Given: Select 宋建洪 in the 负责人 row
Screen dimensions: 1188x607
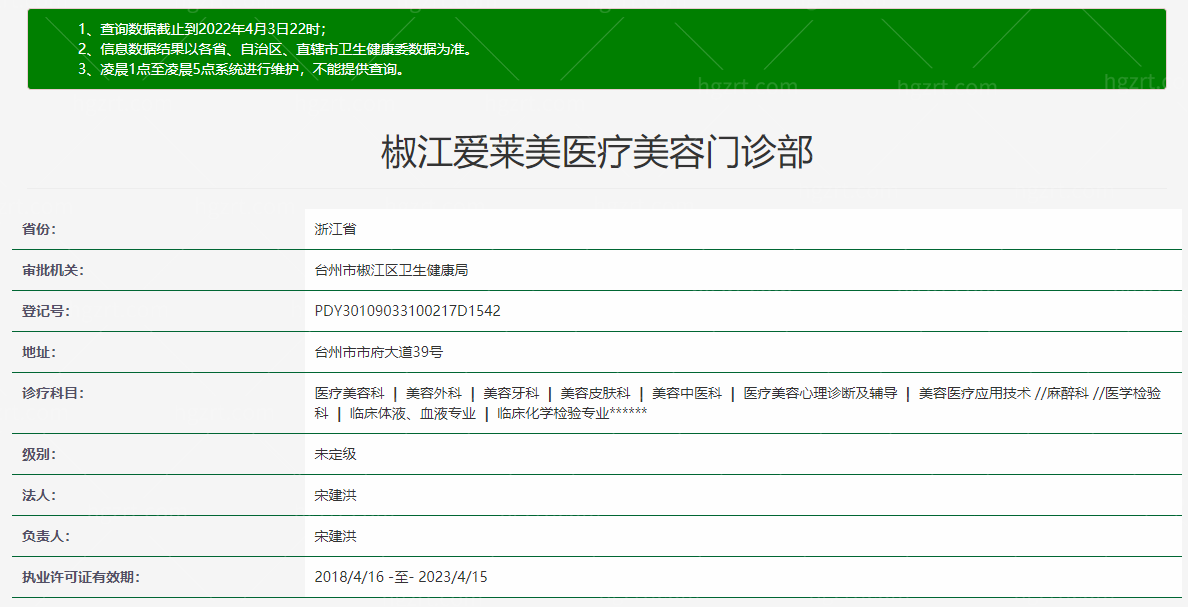Looking at the screenshot, I should click(x=336, y=536).
